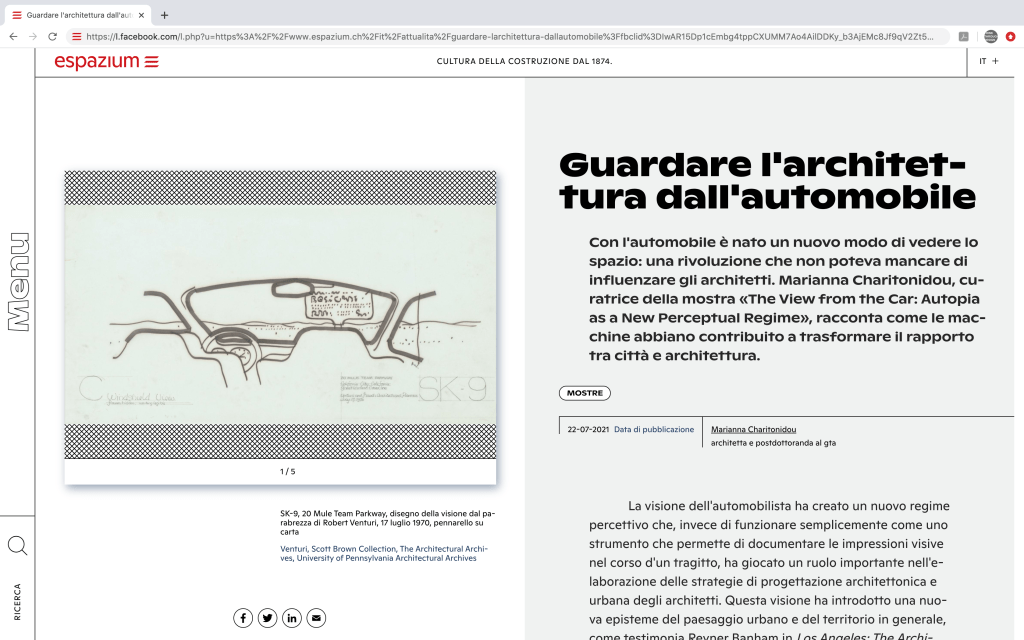Open the RICERCA search panel
The height and width of the screenshot is (640, 1024).
click(17, 602)
